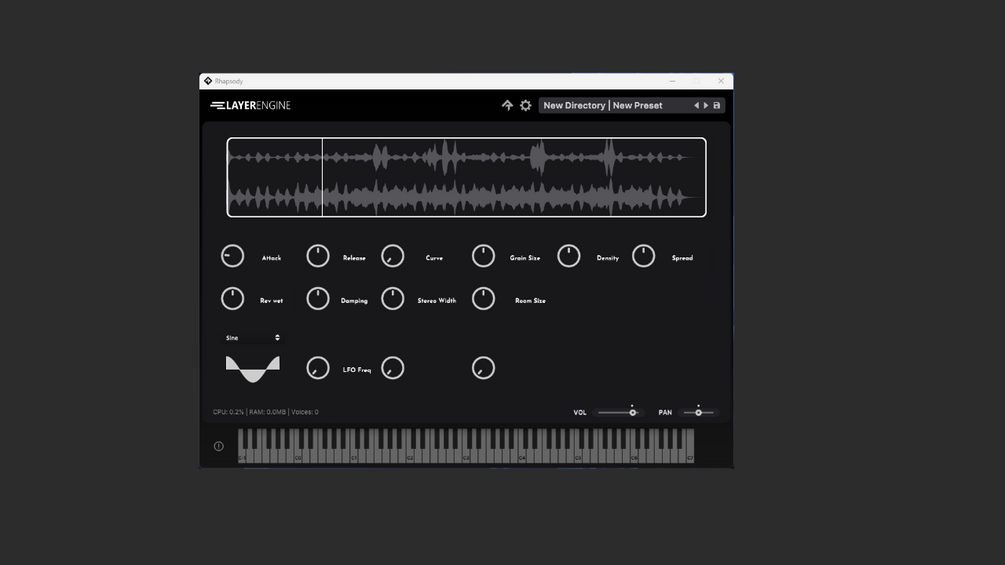The height and width of the screenshot is (565, 1005).
Task: Click the Rhapsody app icon in title bar
Action: [208, 81]
